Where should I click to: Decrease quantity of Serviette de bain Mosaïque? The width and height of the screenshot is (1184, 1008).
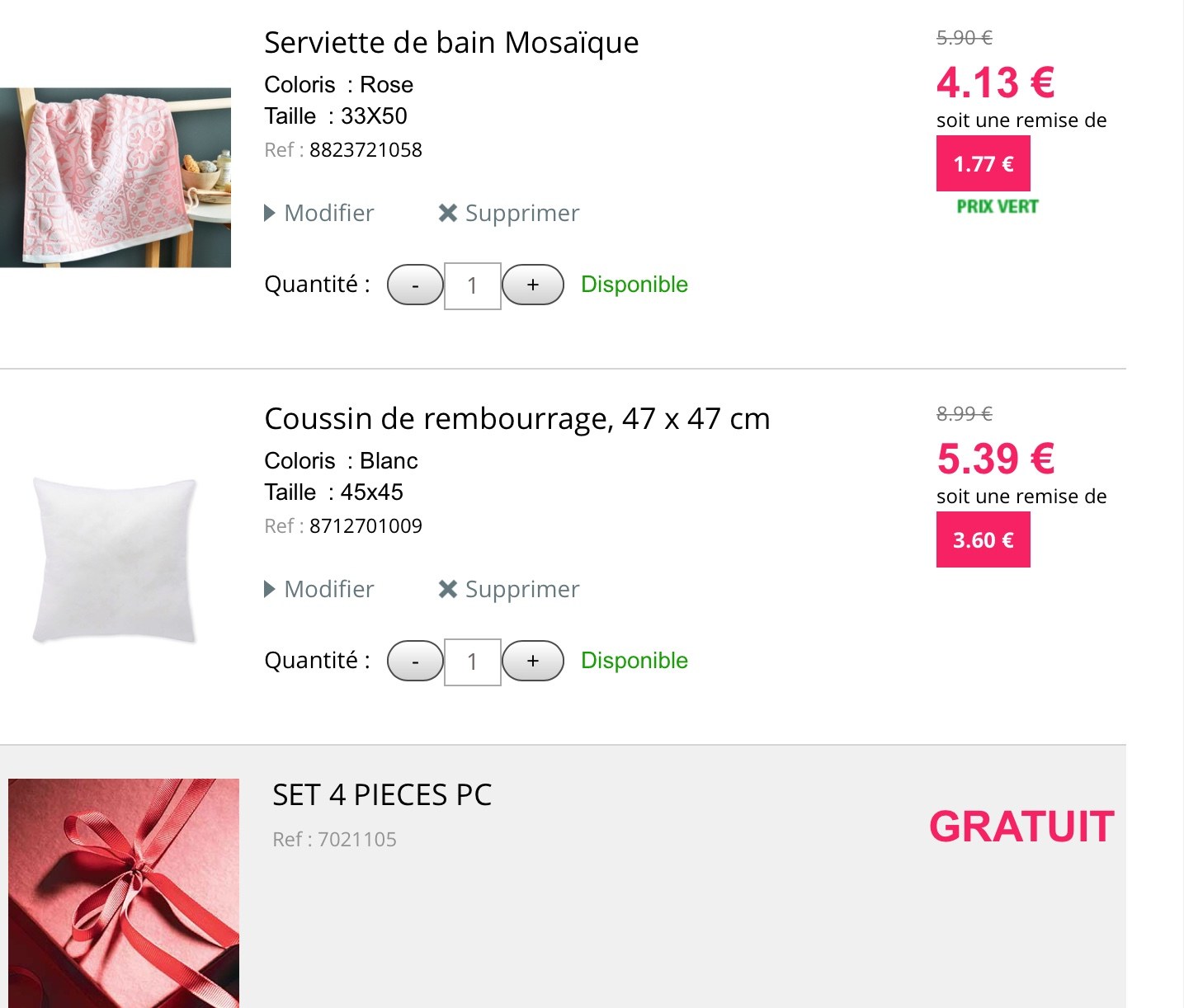click(415, 285)
